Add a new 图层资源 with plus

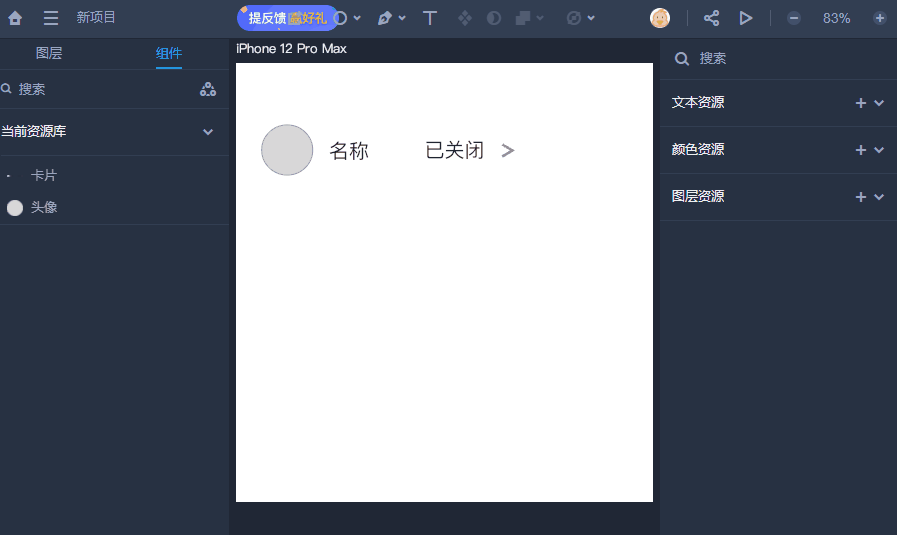(860, 197)
